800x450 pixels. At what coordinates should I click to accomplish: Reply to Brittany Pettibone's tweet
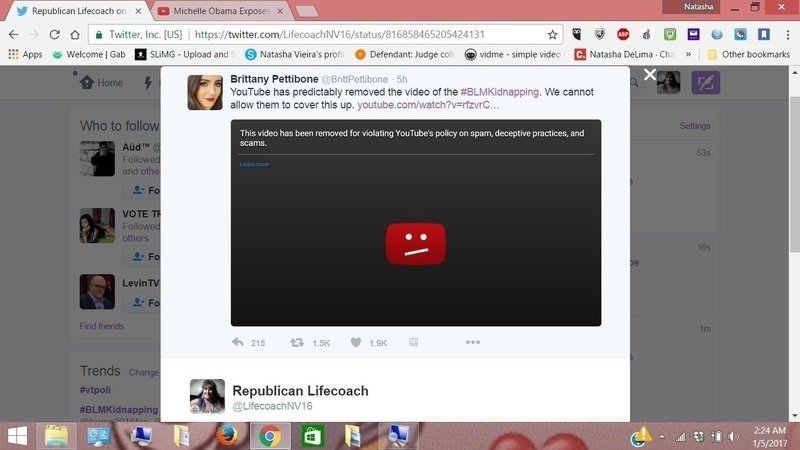(238, 342)
